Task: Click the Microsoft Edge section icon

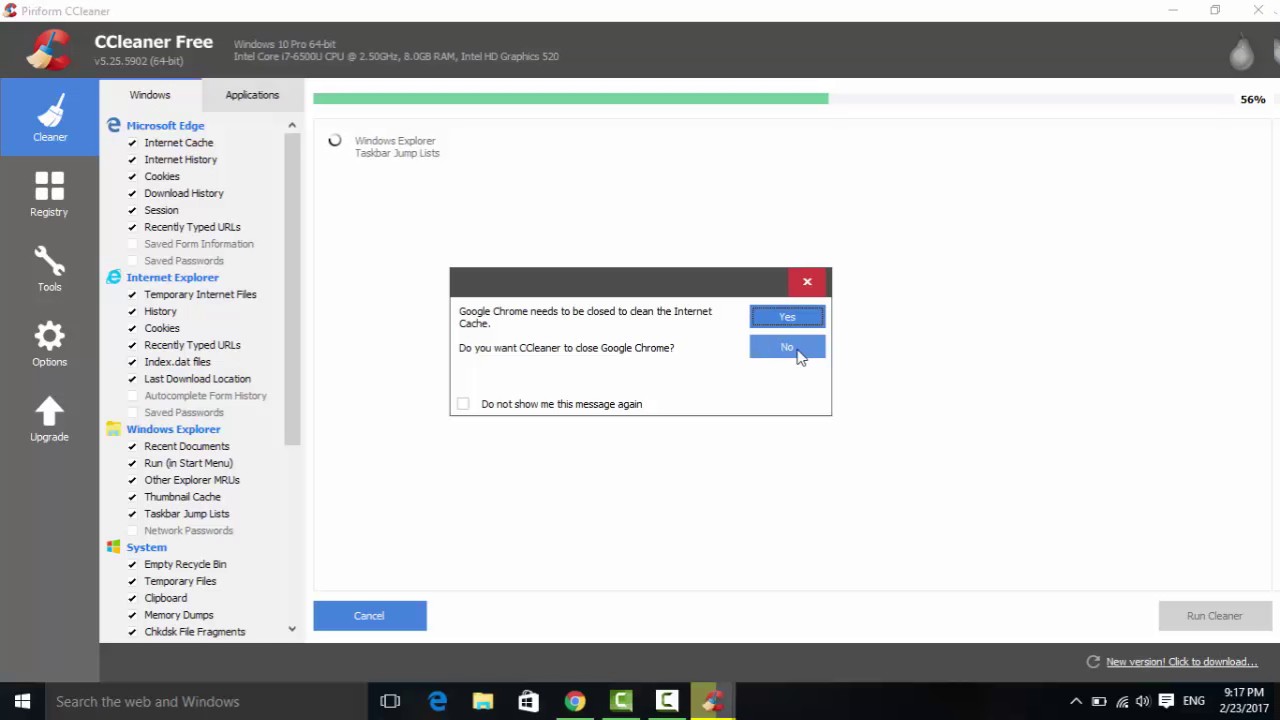Action: click(114, 125)
